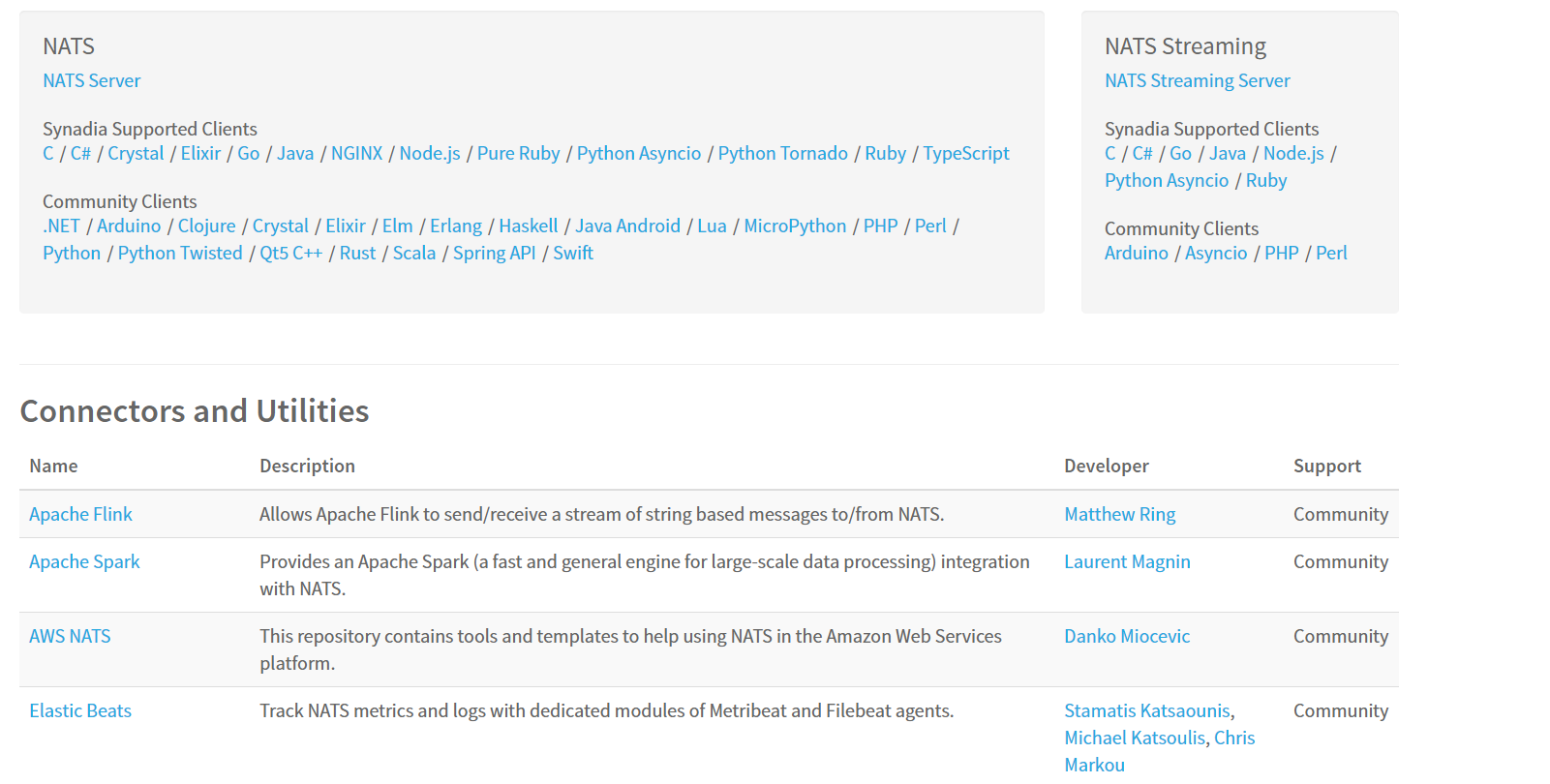Image resolution: width=1550 pixels, height=784 pixels.
Task: Open Elixir in NATS Synadia Supported Clients
Action: (200, 154)
